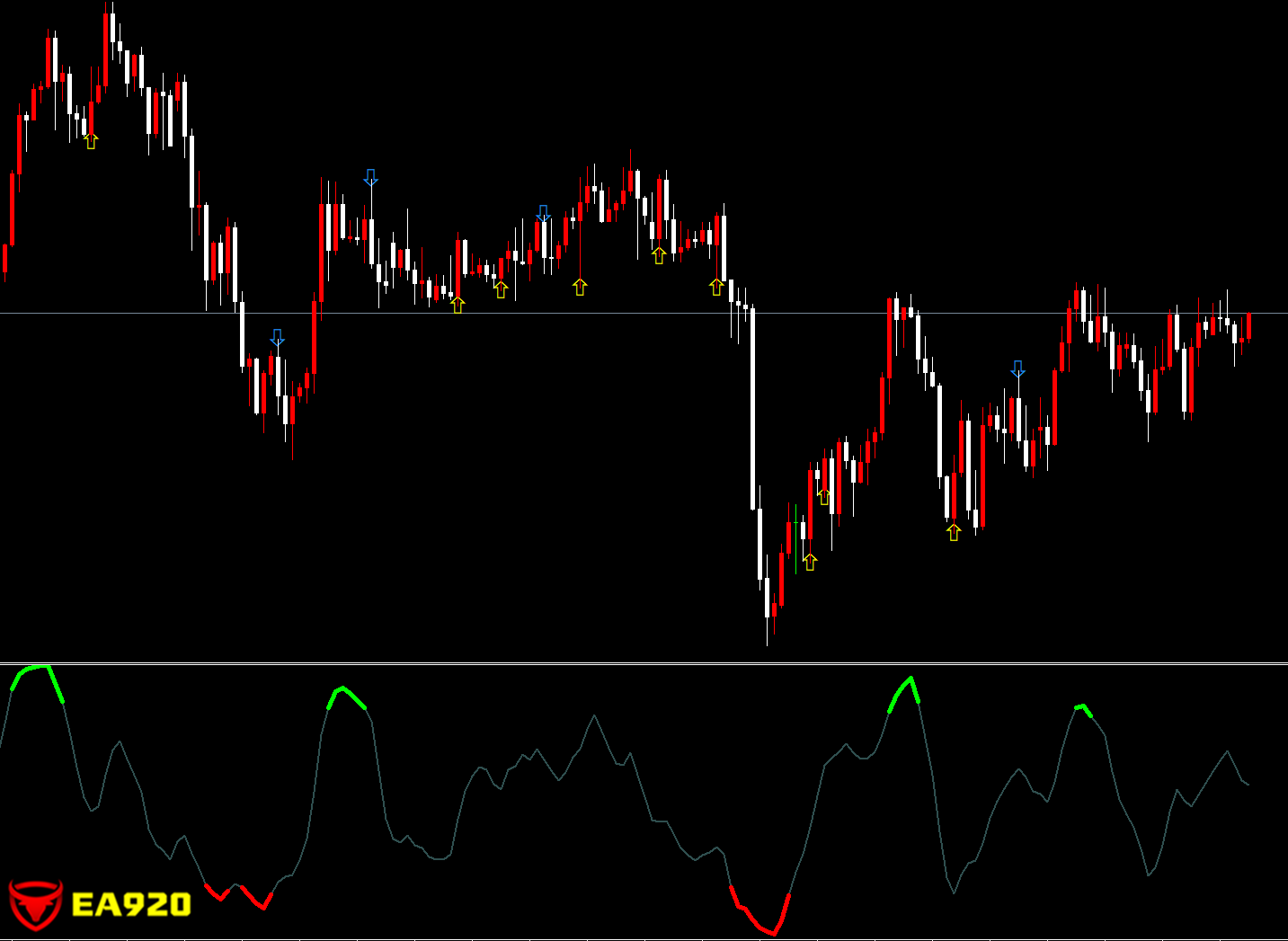Click the small rightmost green oscillator segment
The image size is (1288, 941).
tap(1083, 709)
